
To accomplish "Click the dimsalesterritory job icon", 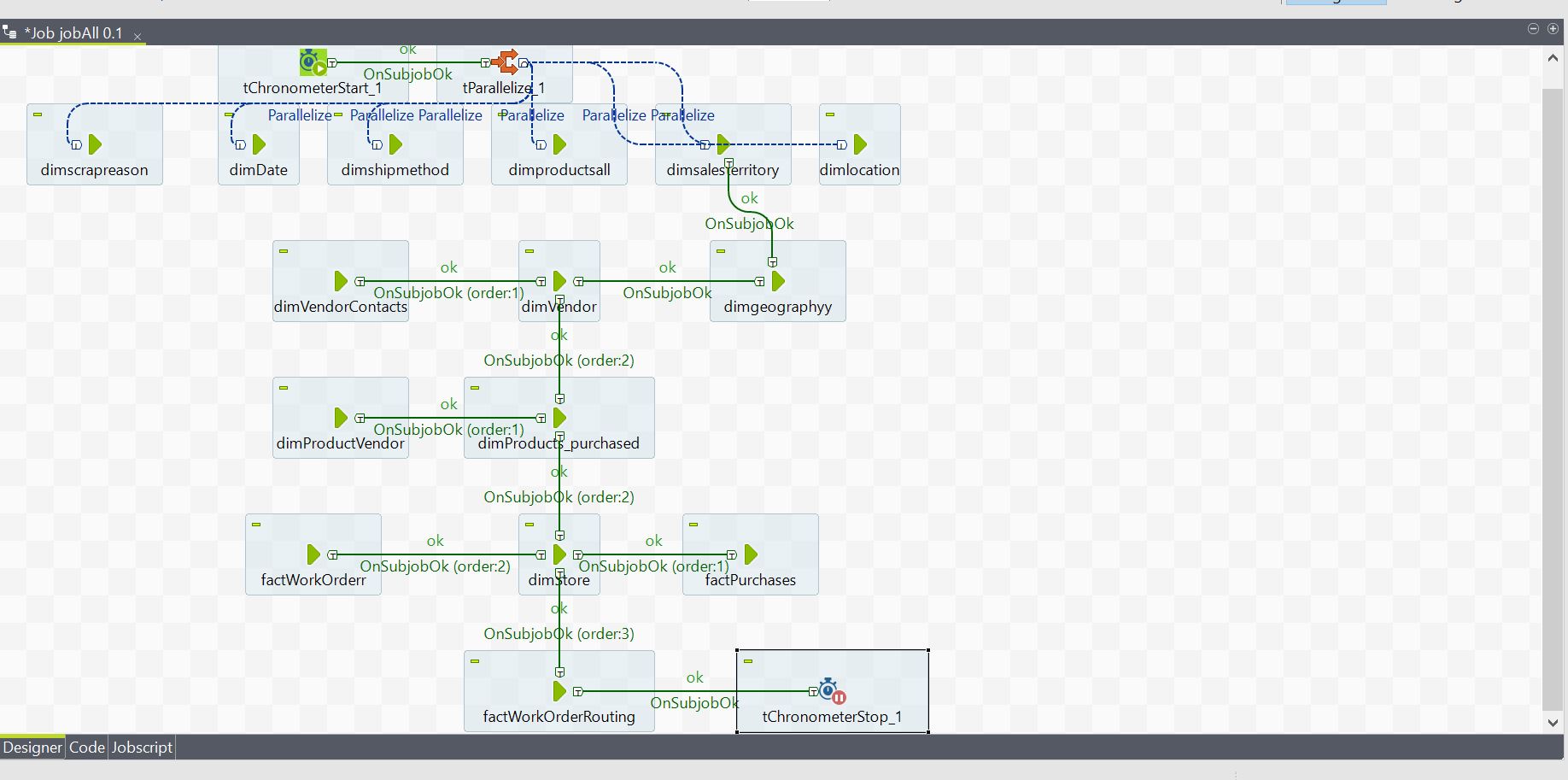I will pyautogui.click(x=723, y=144).
